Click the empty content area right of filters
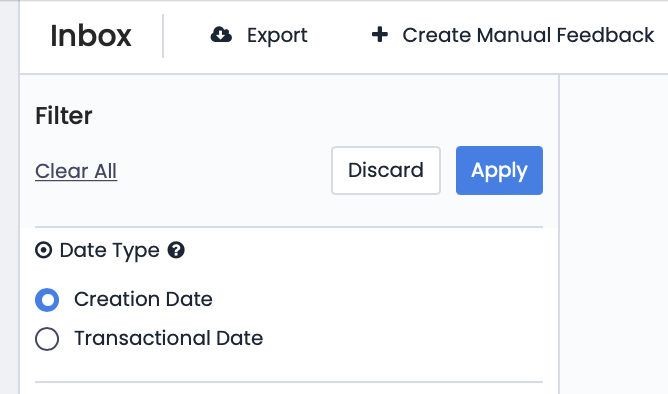Screen dimensions: 668x394 tap(614, 234)
